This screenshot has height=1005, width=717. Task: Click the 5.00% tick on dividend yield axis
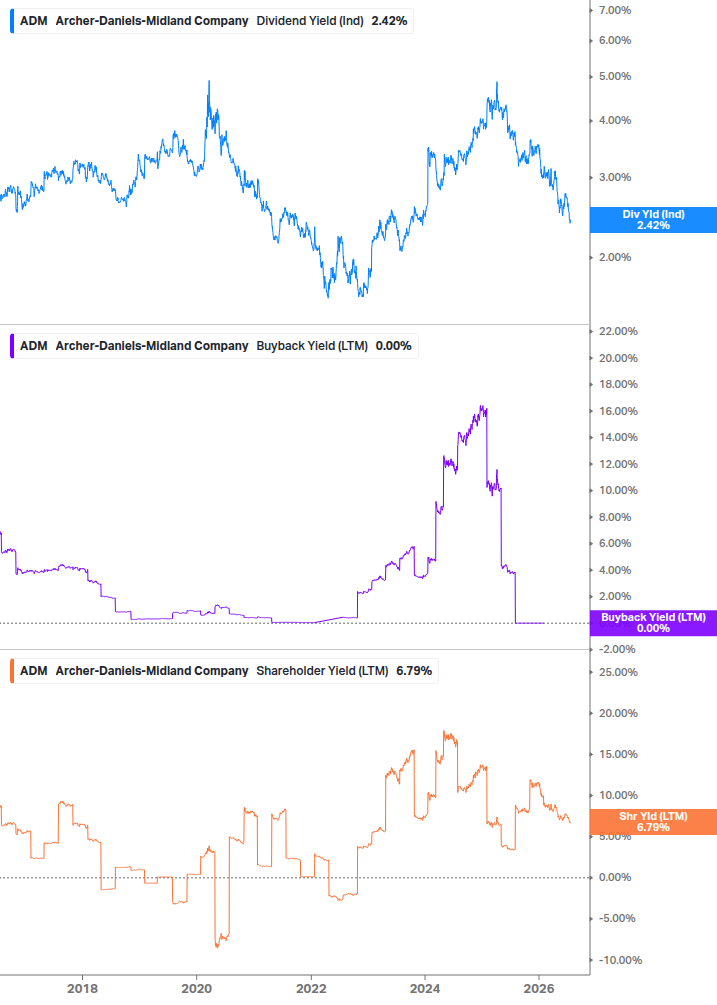(x=615, y=76)
